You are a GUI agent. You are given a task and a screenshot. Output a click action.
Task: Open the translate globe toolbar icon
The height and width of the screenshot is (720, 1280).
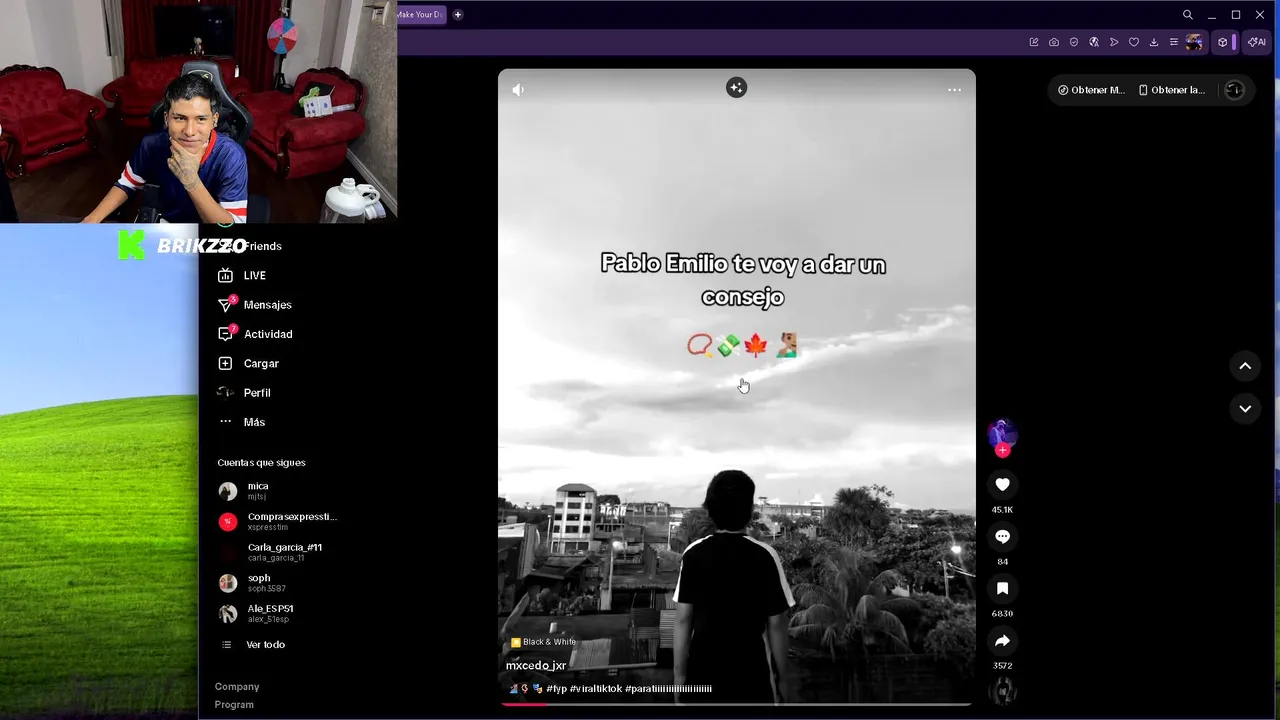(x=1094, y=42)
